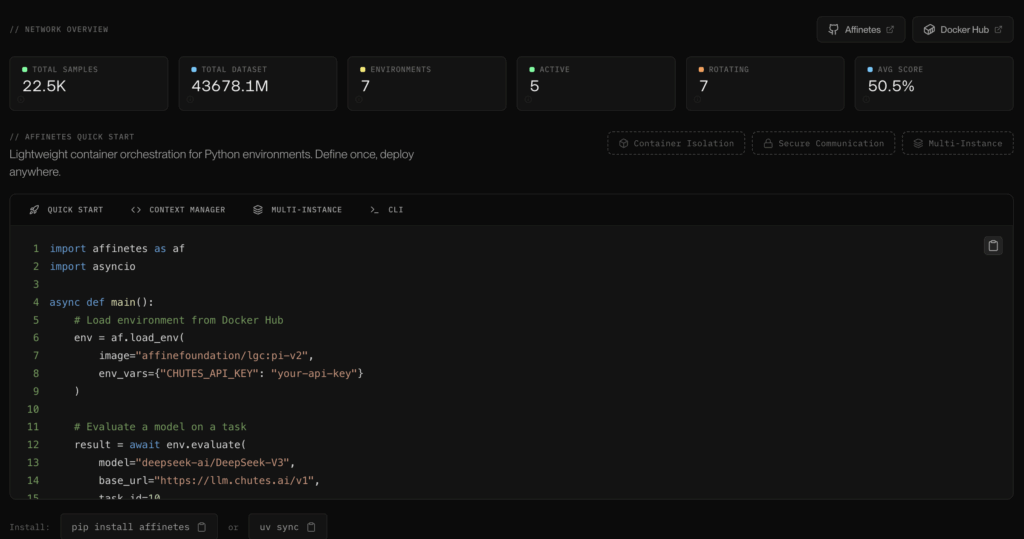
Task: Click the cube icon on Docker Hub button
Action: (928, 30)
